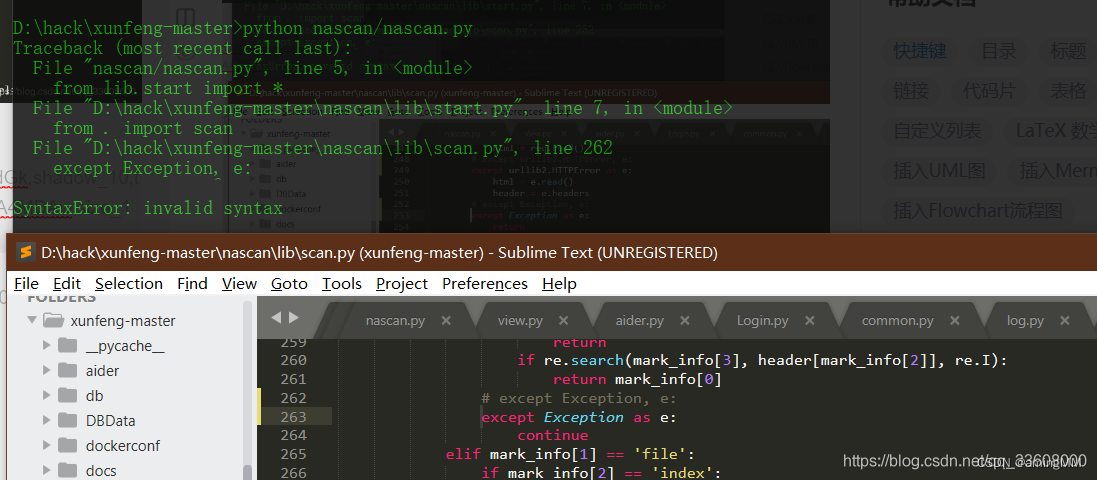
Task: Expand the dockerconf folder arrow
Action: click(x=46, y=446)
